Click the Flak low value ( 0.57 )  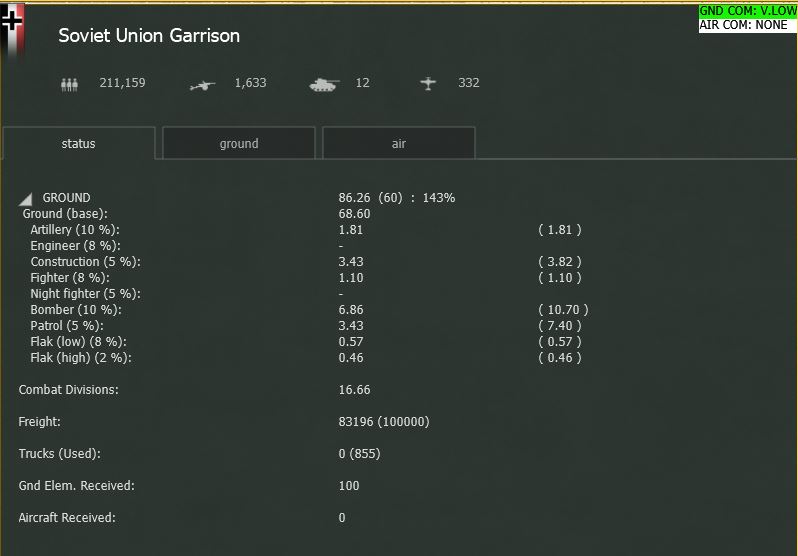560,342
